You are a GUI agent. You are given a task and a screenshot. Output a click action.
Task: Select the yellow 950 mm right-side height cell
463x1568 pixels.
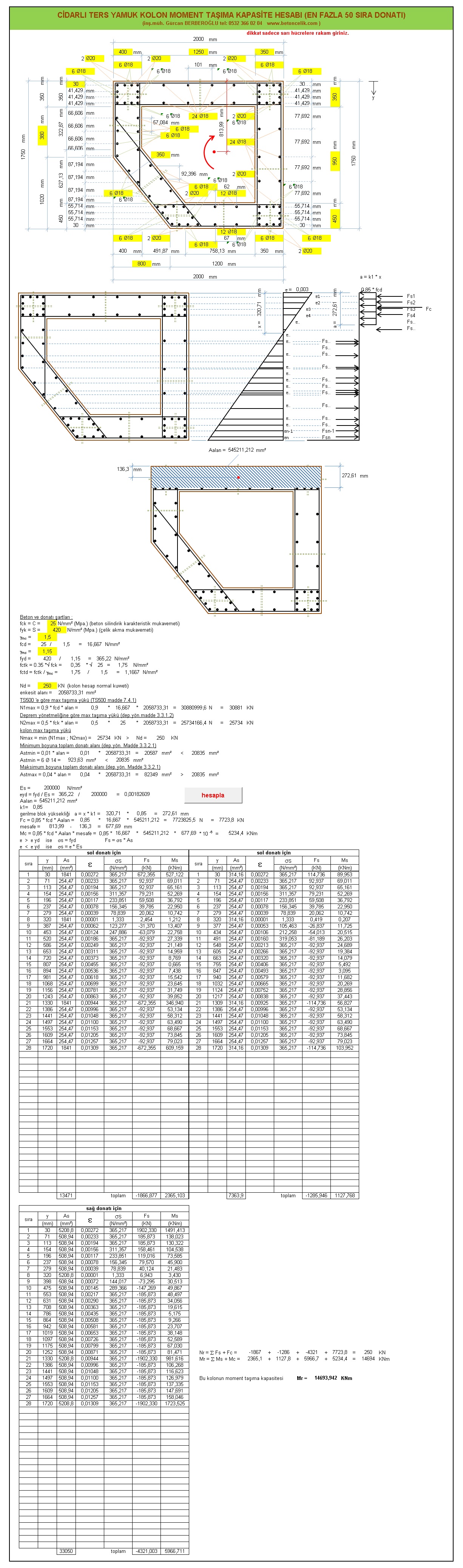(x=335, y=161)
